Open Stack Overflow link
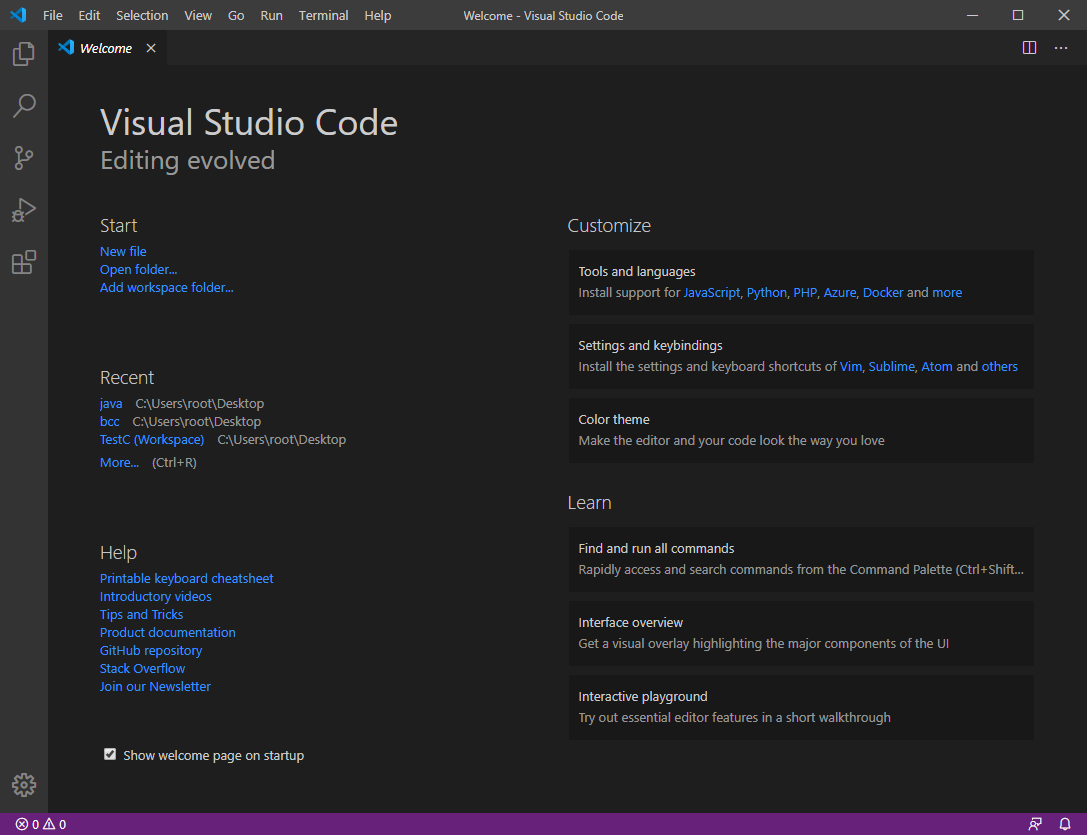Screen dimensions: 1087x835 [142, 669]
